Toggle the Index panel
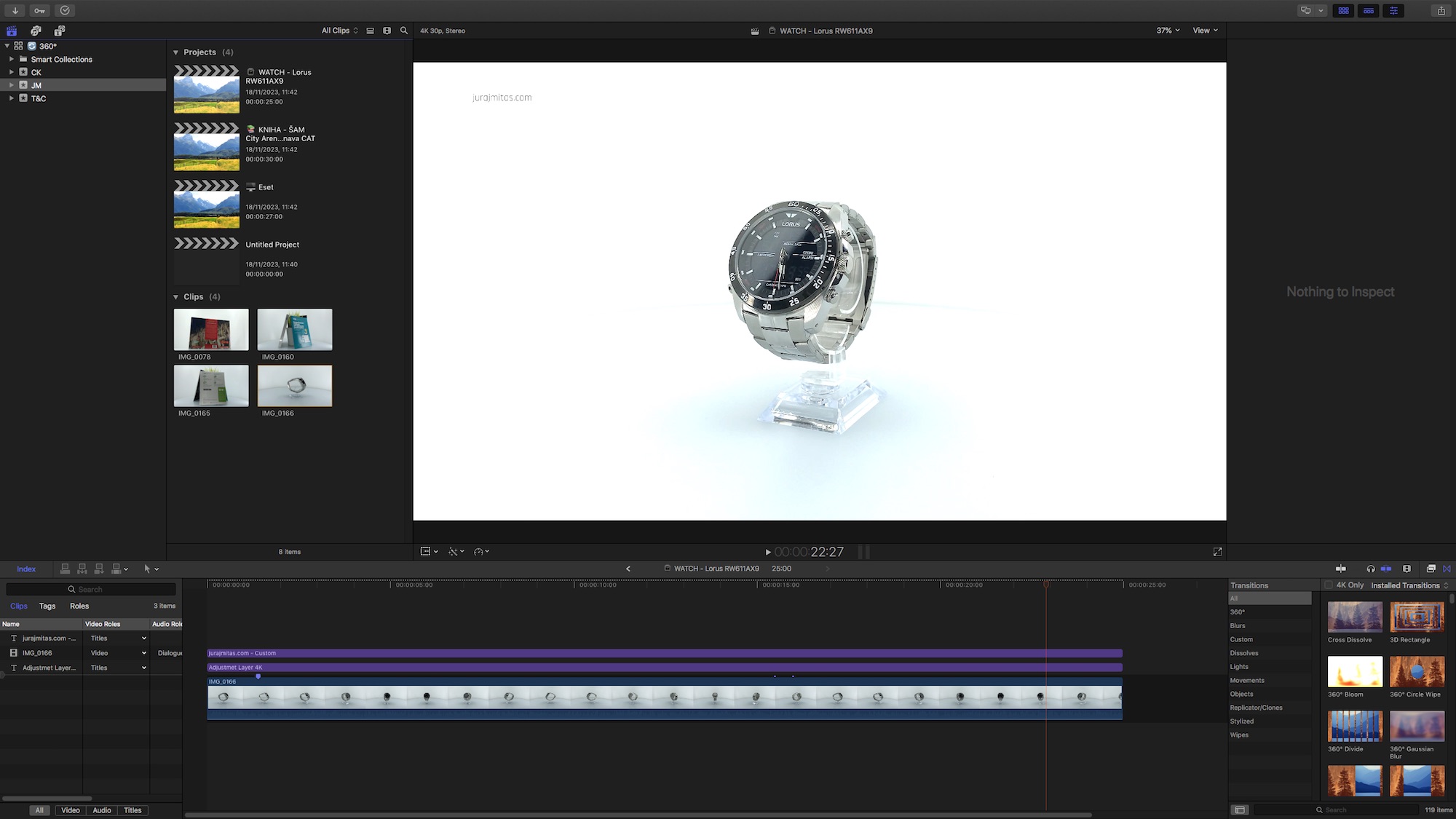 pos(26,569)
